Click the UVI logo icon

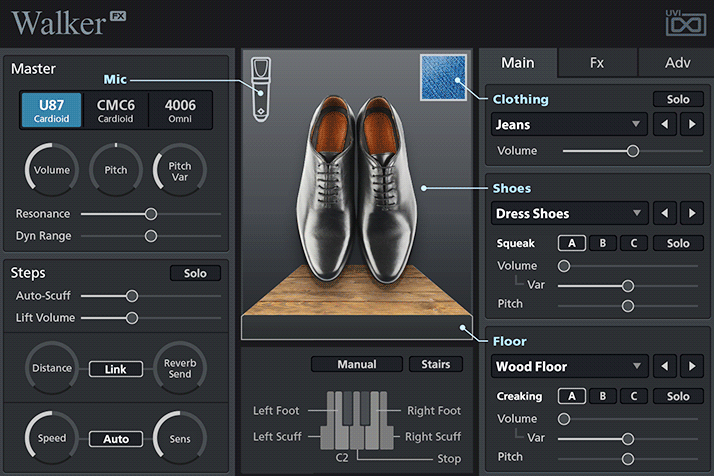click(686, 21)
